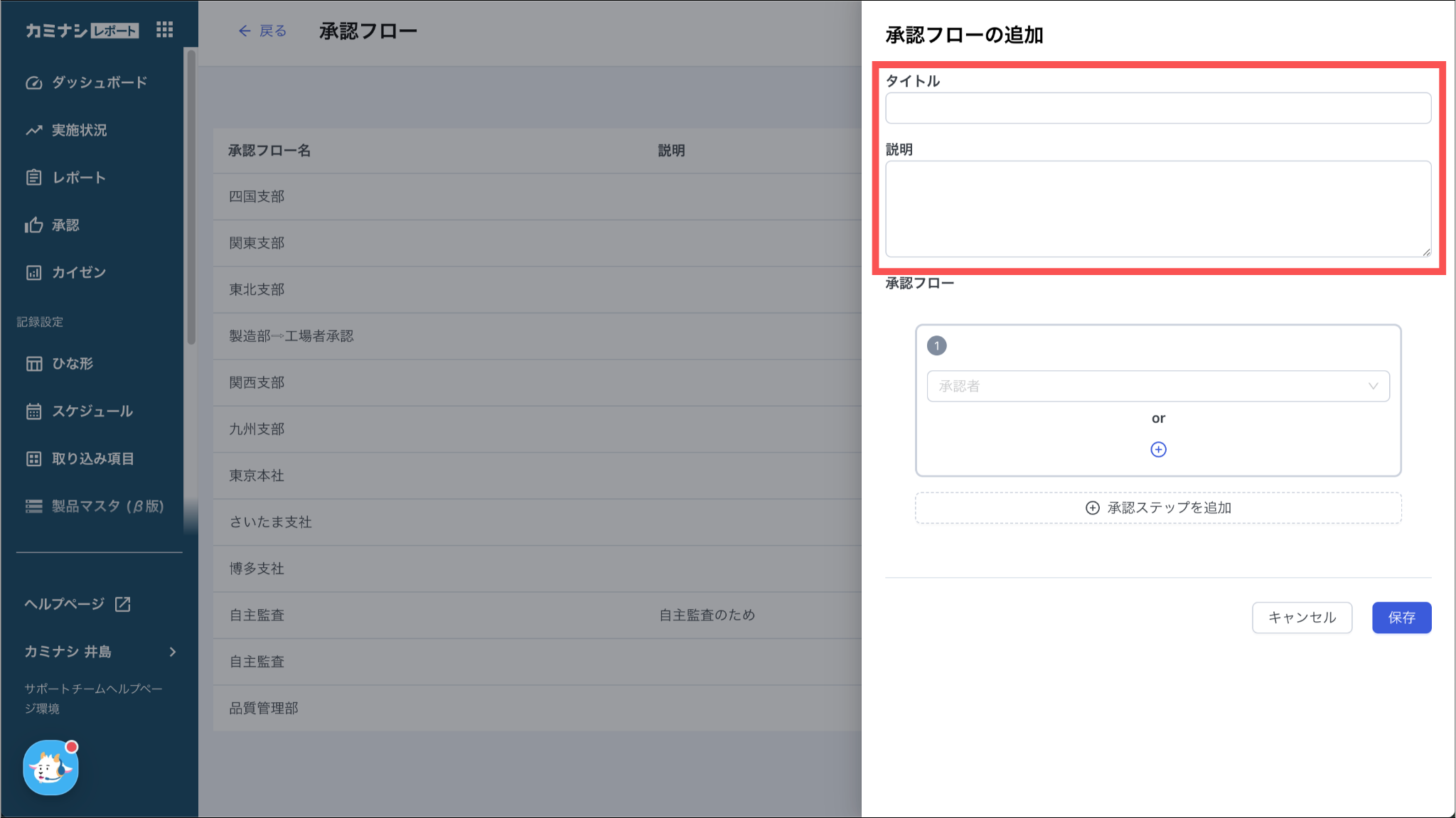Open the 取り込み項目 menu item

point(92,459)
